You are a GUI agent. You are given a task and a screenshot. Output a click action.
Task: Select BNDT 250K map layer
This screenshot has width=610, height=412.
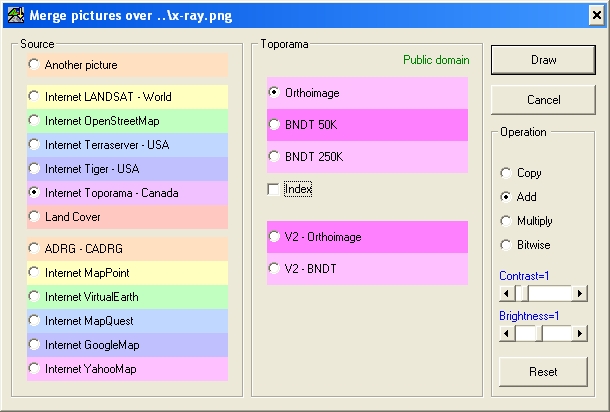367,157
